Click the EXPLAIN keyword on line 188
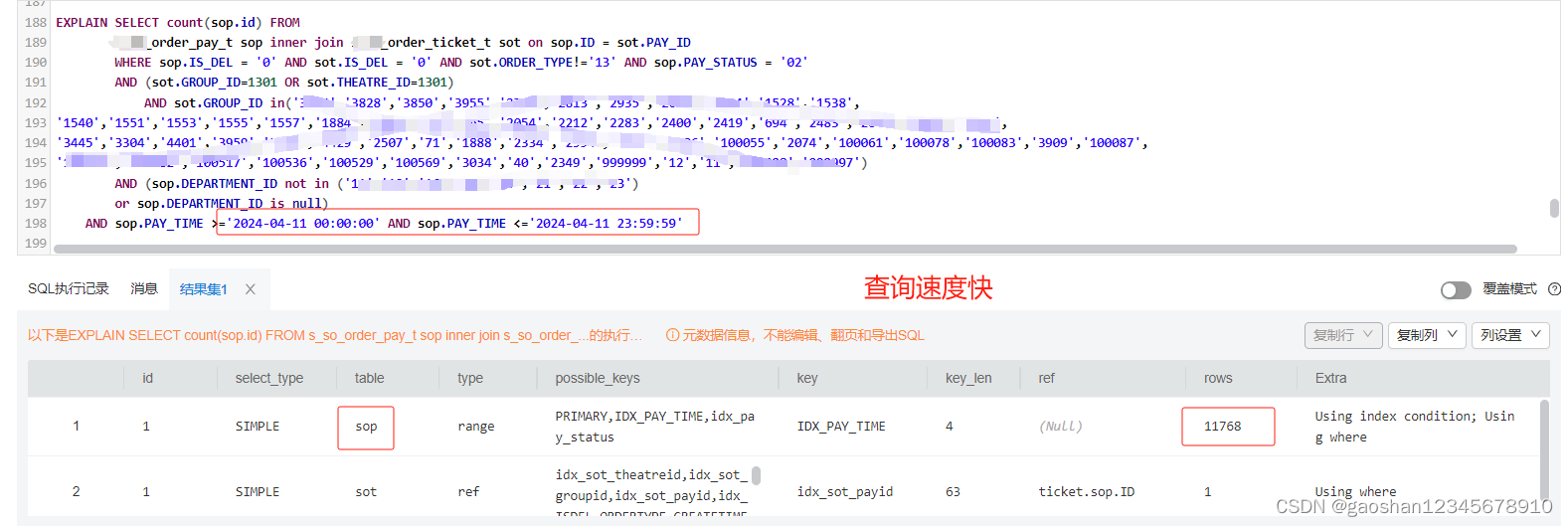This screenshot has width=1568, height=526. click(82, 22)
